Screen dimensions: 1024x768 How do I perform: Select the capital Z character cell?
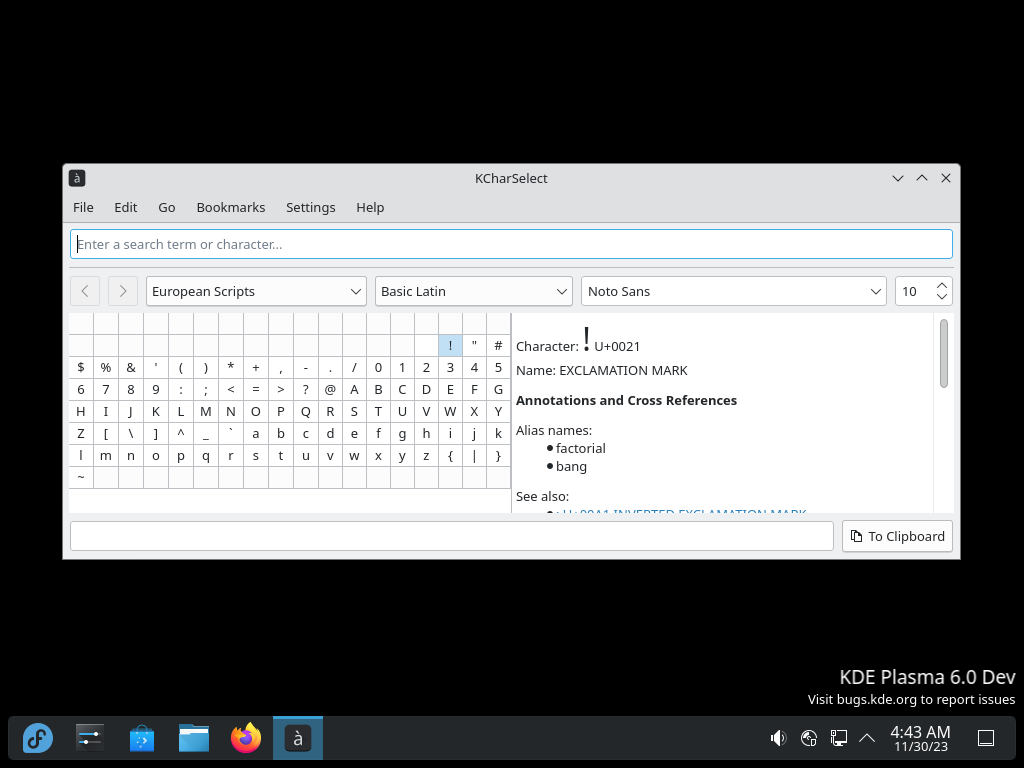pos(81,434)
